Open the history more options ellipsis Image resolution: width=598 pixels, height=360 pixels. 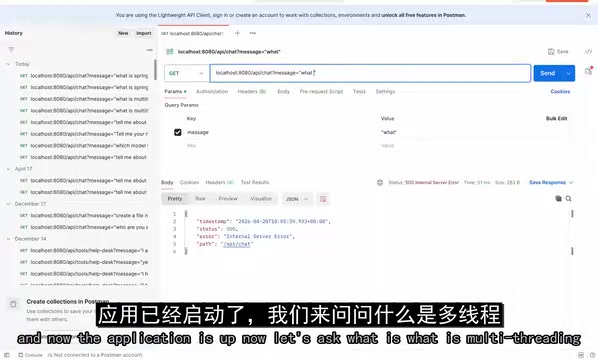coord(150,50)
